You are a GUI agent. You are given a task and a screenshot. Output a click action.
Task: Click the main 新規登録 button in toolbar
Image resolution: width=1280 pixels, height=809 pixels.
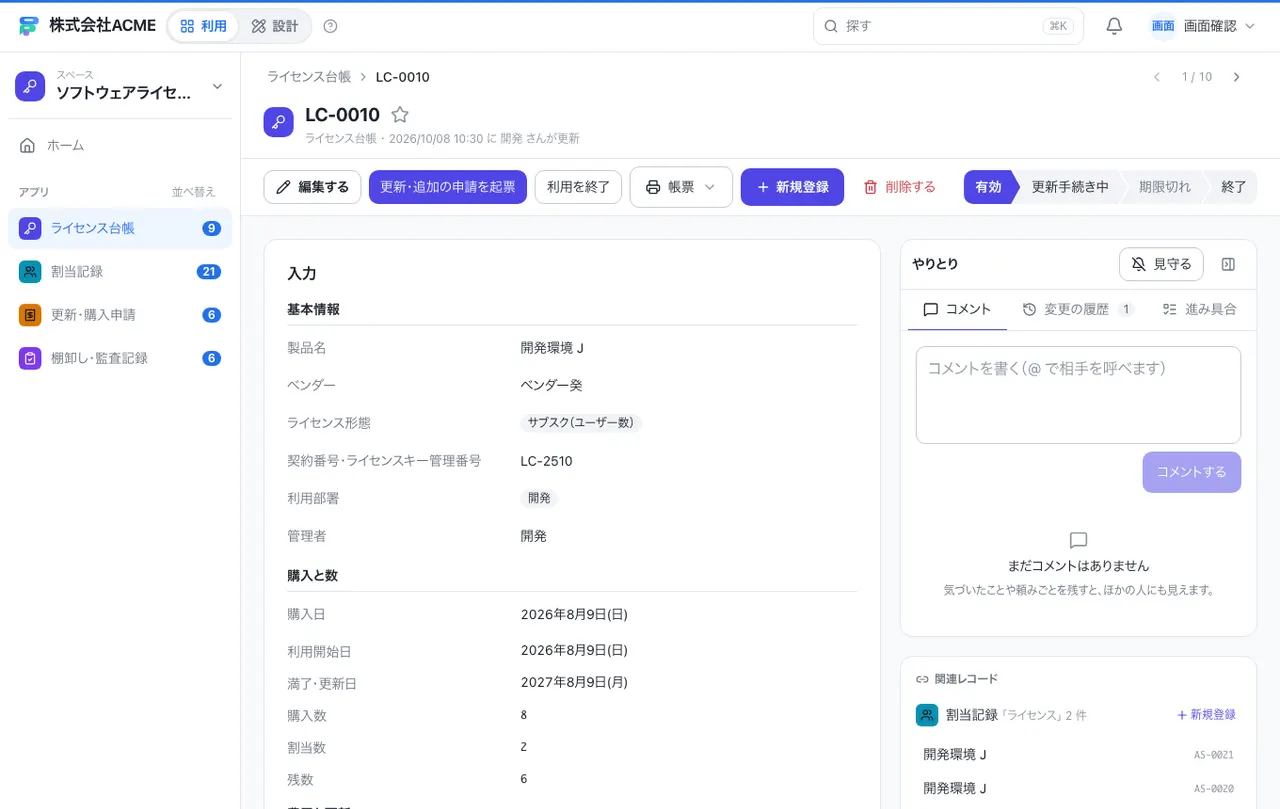tap(792, 187)
